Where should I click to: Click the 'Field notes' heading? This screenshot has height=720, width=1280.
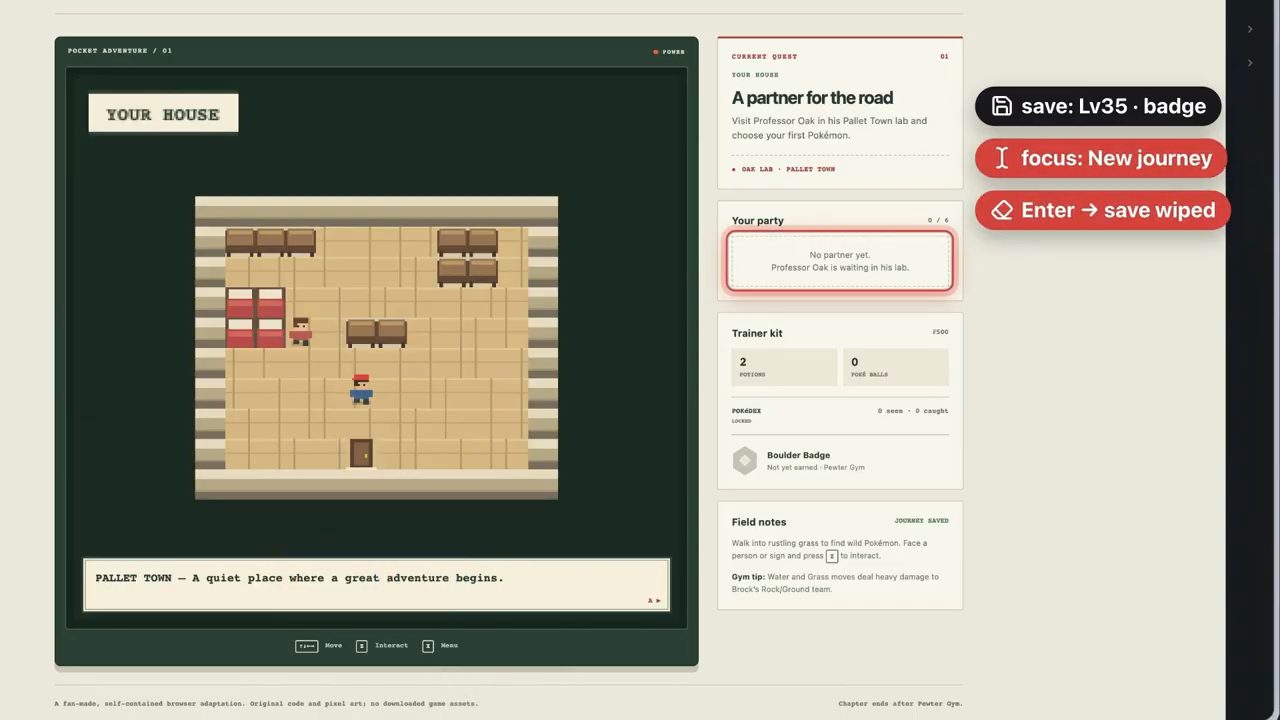759,522
